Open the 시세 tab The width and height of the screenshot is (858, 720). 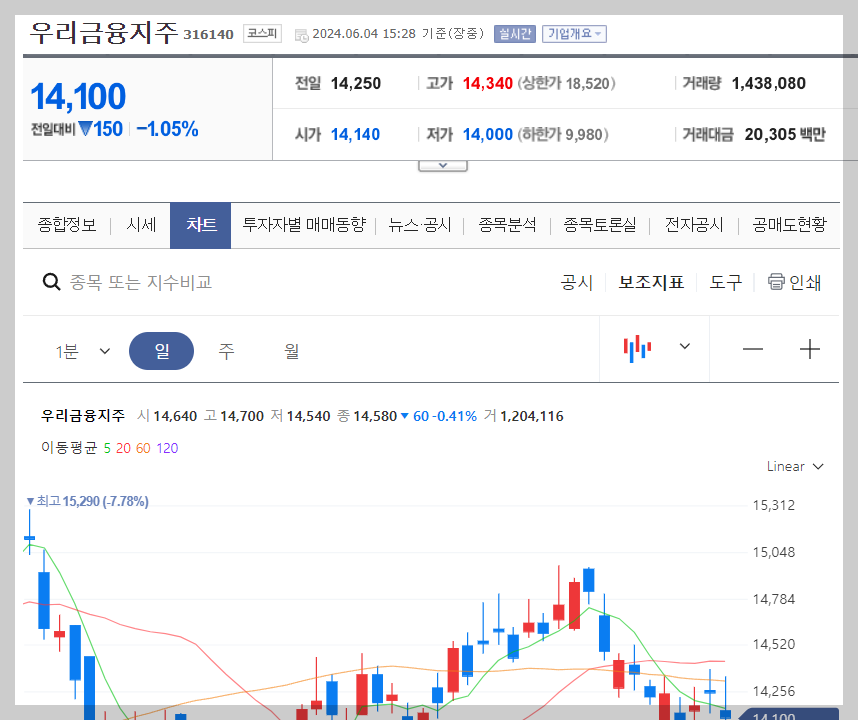(141, 225)
